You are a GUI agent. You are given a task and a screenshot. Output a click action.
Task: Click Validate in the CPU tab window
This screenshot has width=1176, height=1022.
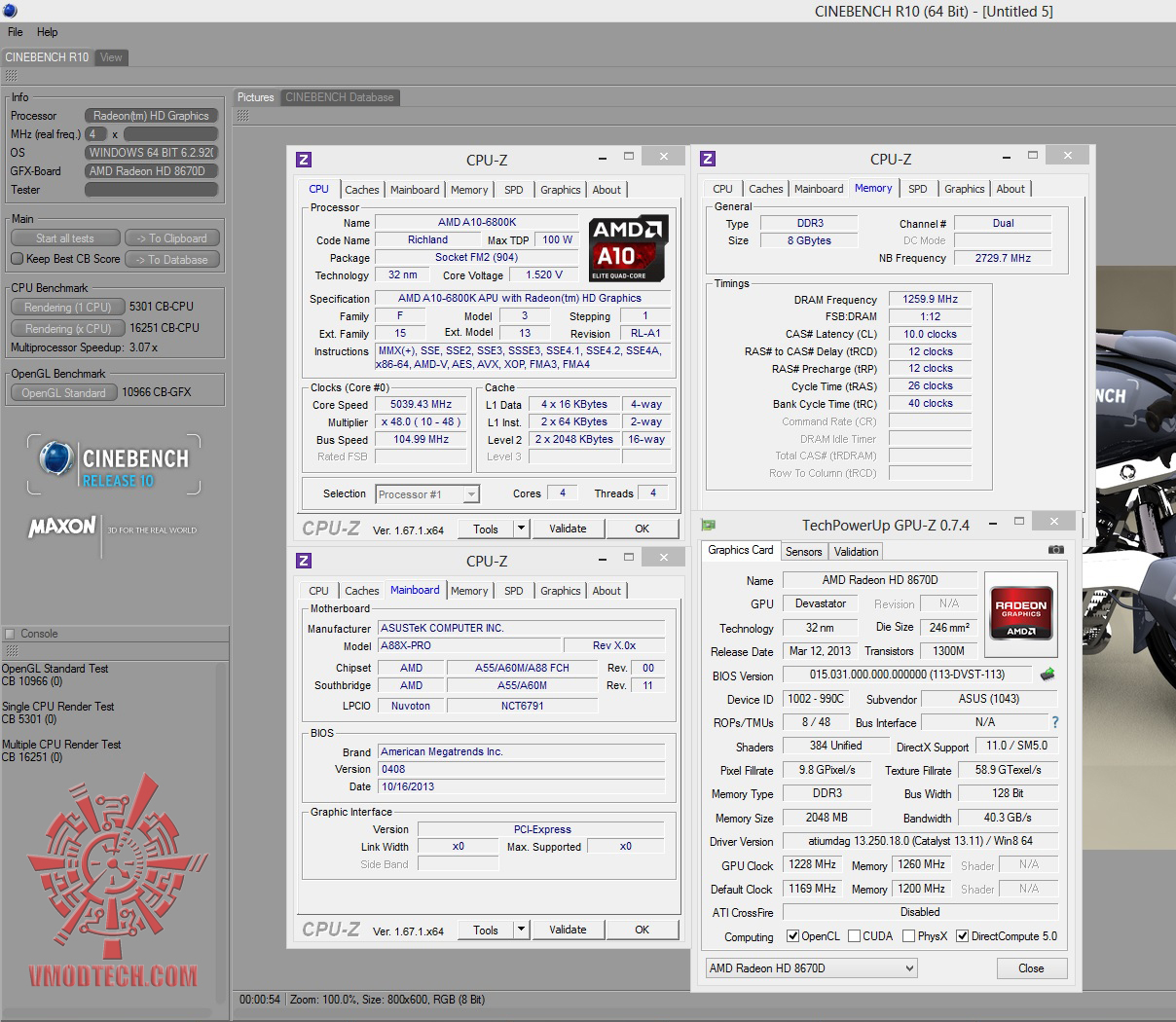568,529
